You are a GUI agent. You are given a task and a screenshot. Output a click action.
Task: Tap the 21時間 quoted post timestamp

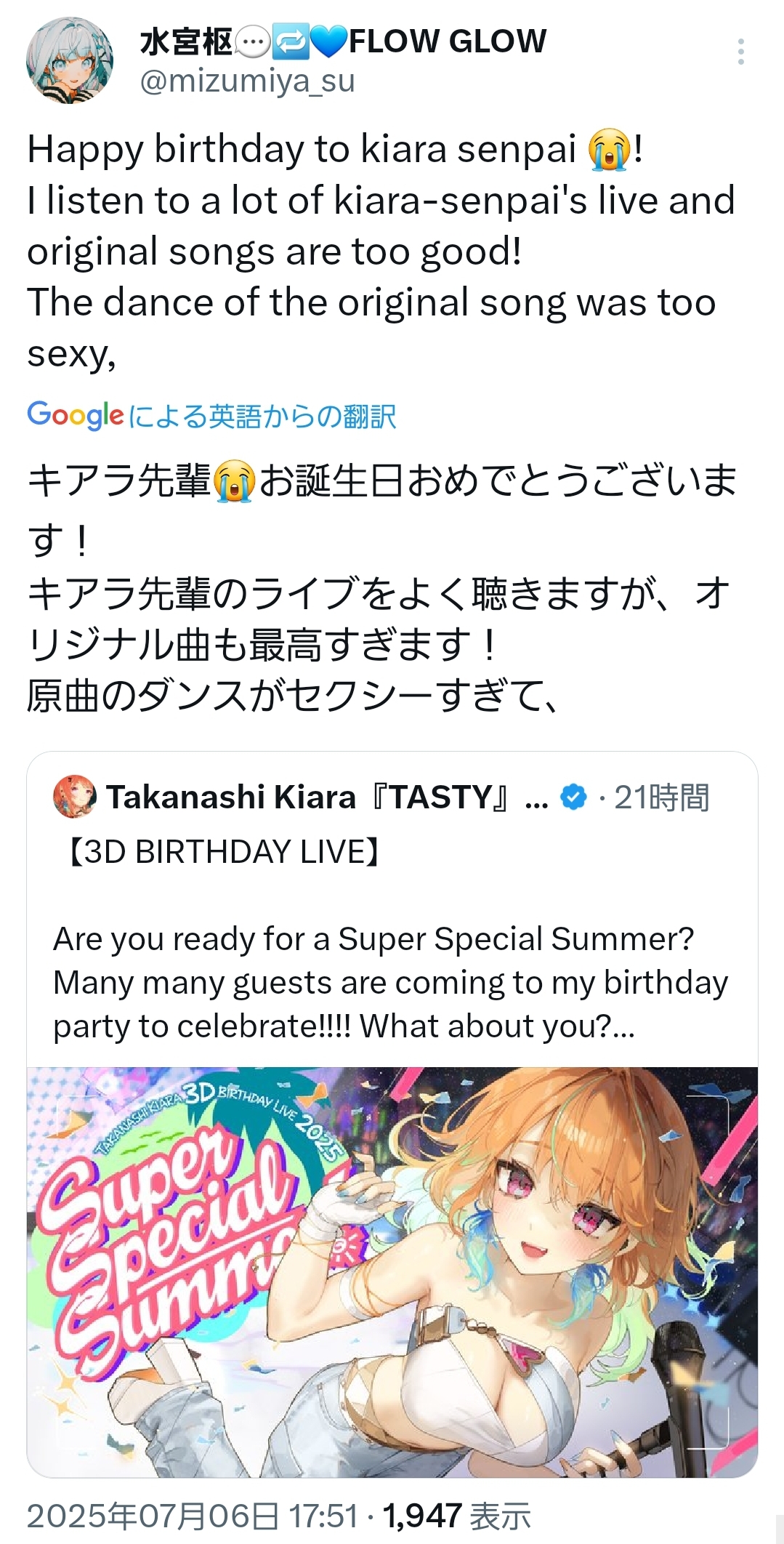pos(661,797)
